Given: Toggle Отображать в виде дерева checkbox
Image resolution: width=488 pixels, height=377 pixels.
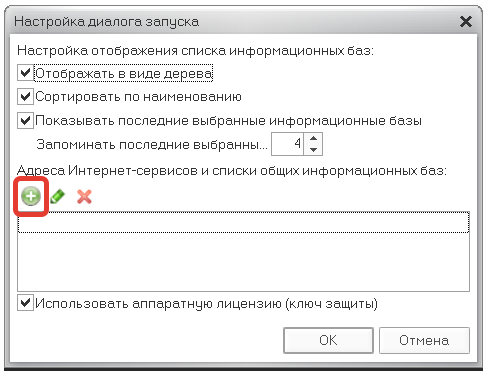Looking at the screenshot, I should 25,73.
